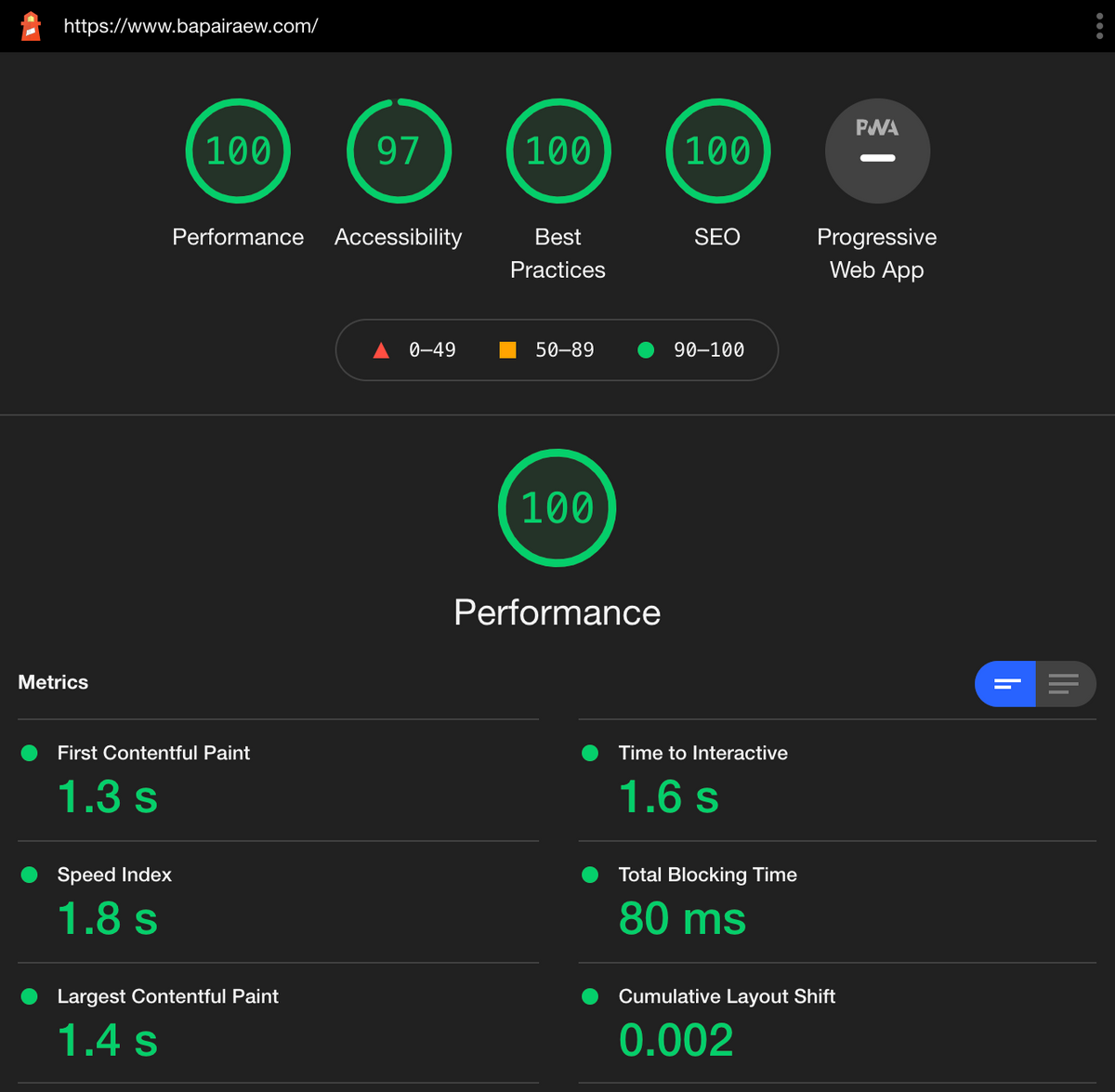Jump to Progressive Web App section label
The width and height of the screenshot is (1115, 1092).
pyautogui.click(x=876, y=253)
